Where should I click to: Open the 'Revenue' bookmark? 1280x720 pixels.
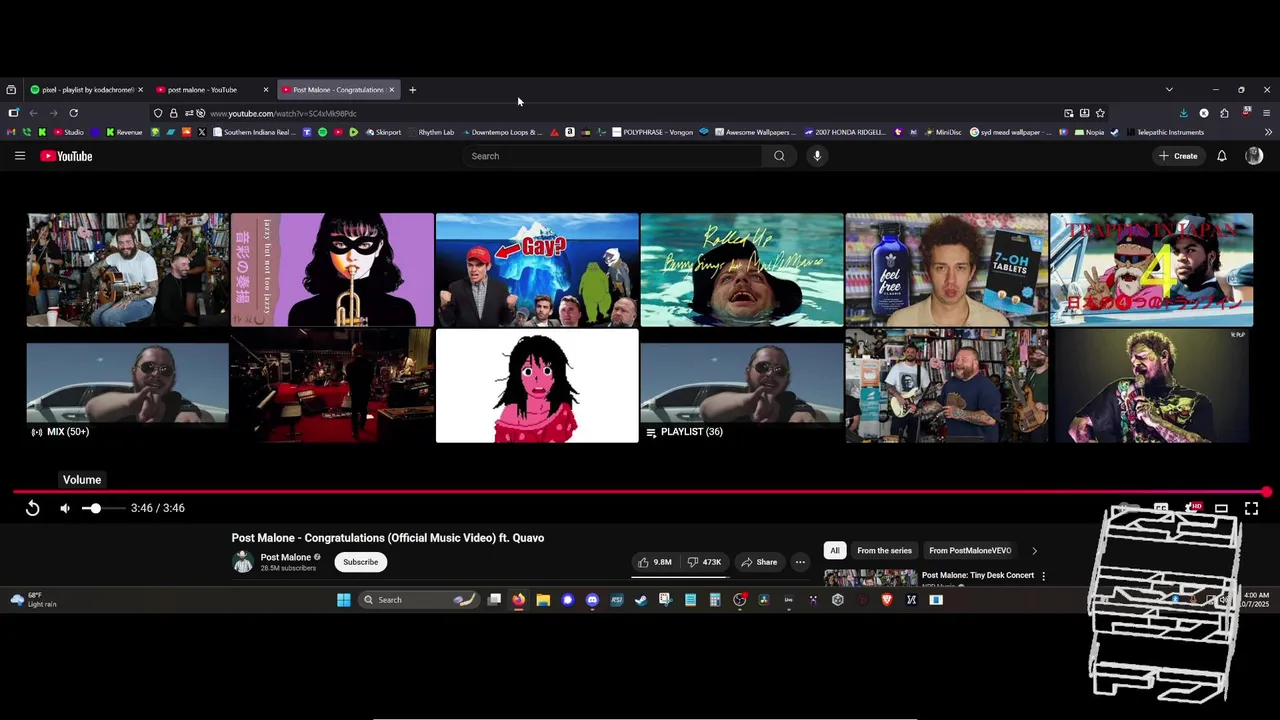point(123,132)
